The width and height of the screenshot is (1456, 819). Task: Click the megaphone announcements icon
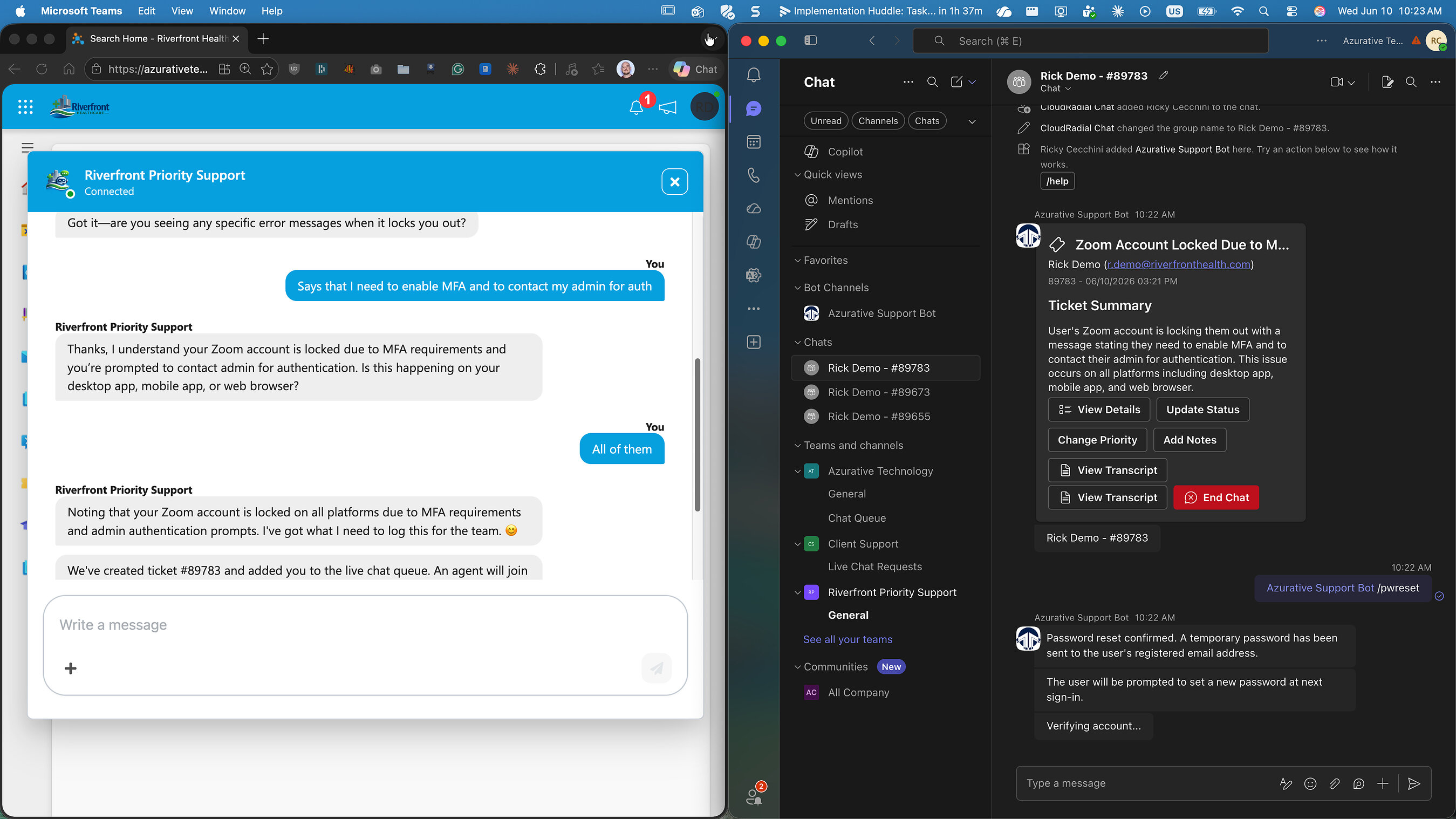(x=667, y=107)
